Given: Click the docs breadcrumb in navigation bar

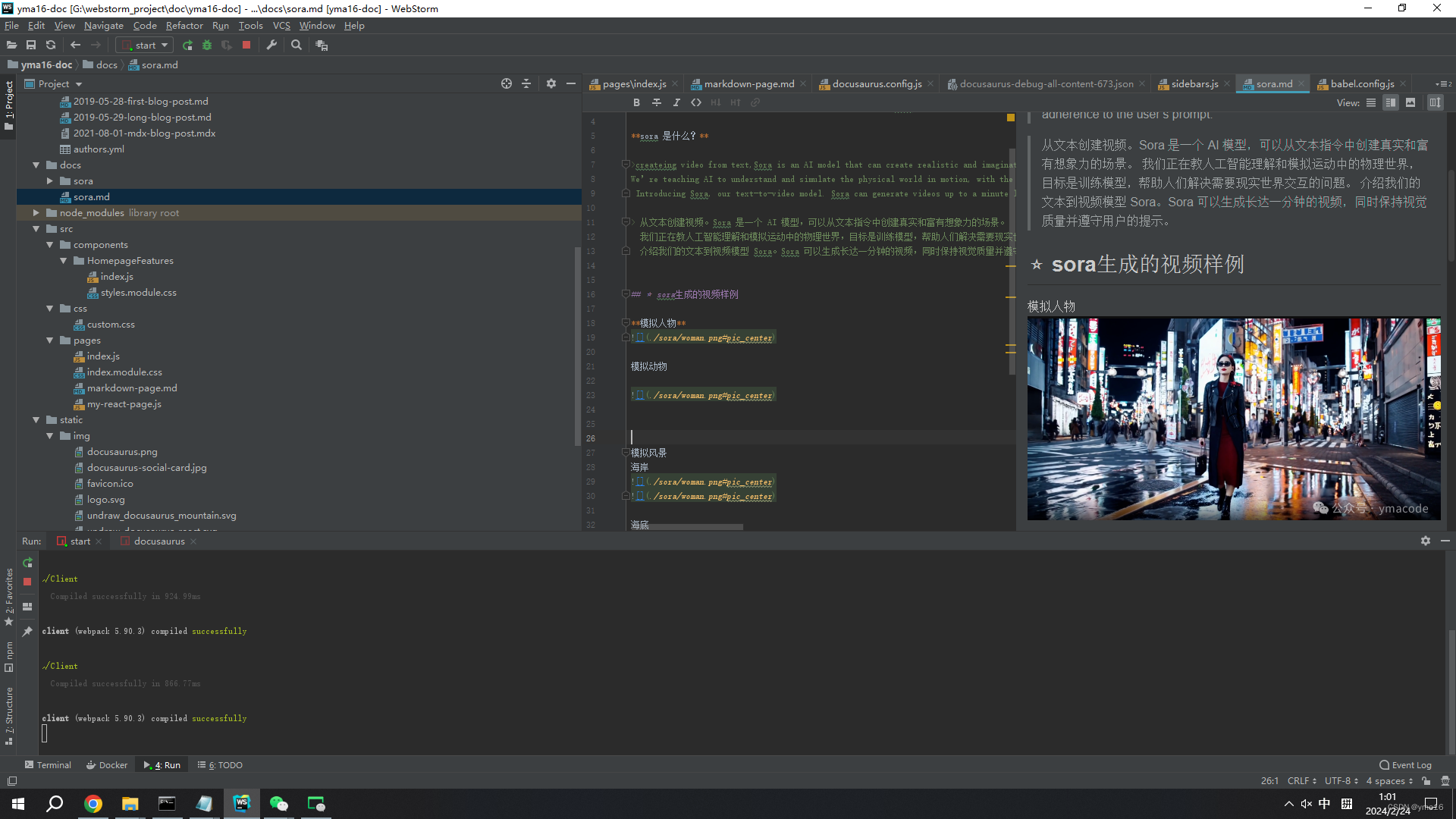Looking at the screenshot, I should pos(100,65).
